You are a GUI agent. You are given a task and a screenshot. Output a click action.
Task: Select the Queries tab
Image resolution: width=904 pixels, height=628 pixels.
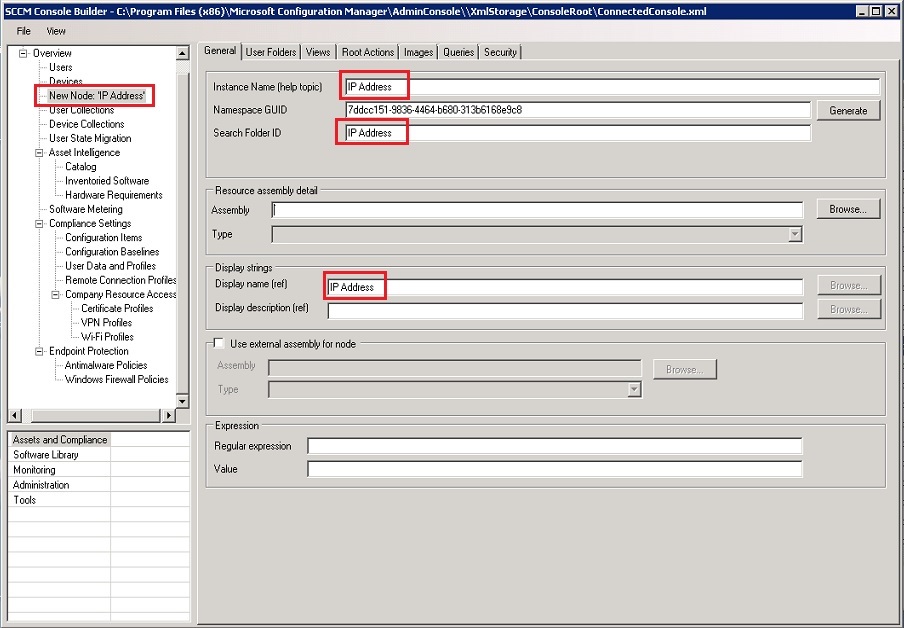tap(458, 51)
